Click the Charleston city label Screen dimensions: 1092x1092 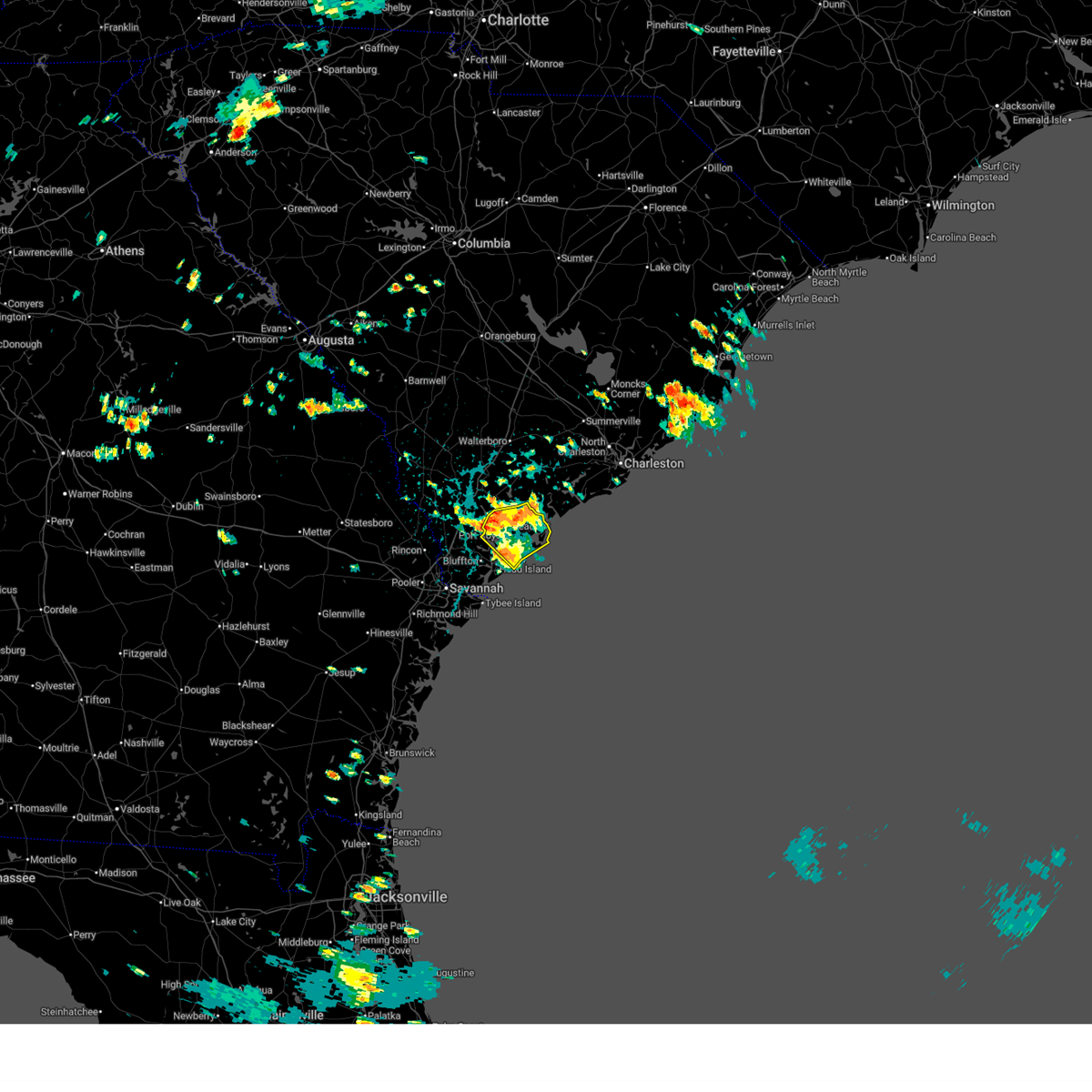[x=653, y=463]
